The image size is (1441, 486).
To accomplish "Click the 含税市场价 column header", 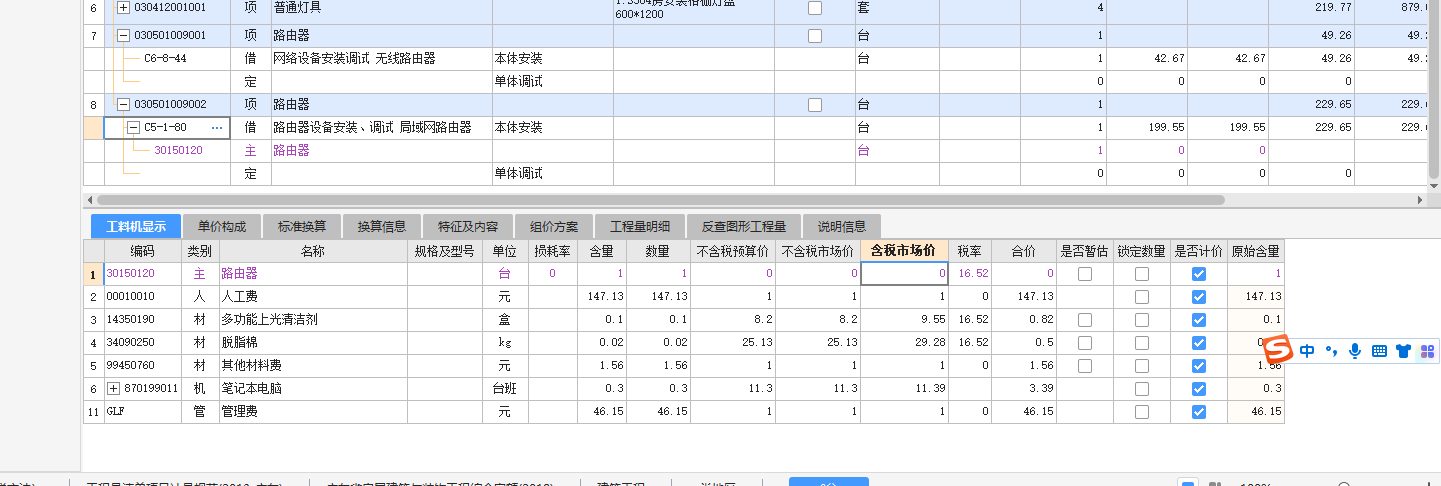I will 904,251.
